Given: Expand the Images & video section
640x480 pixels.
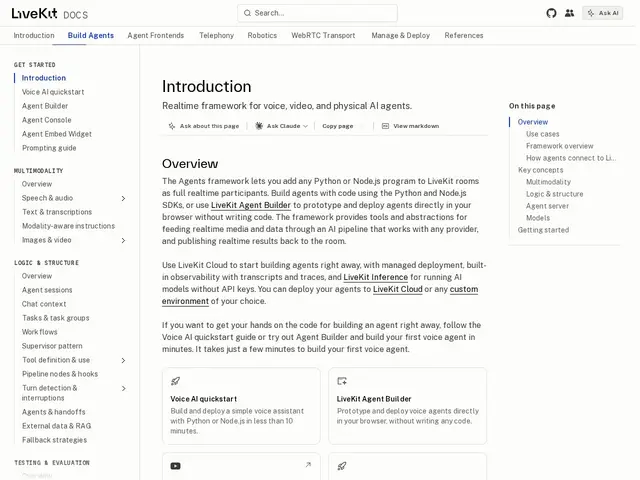Looking at the screenshot, I should (123, 240).
